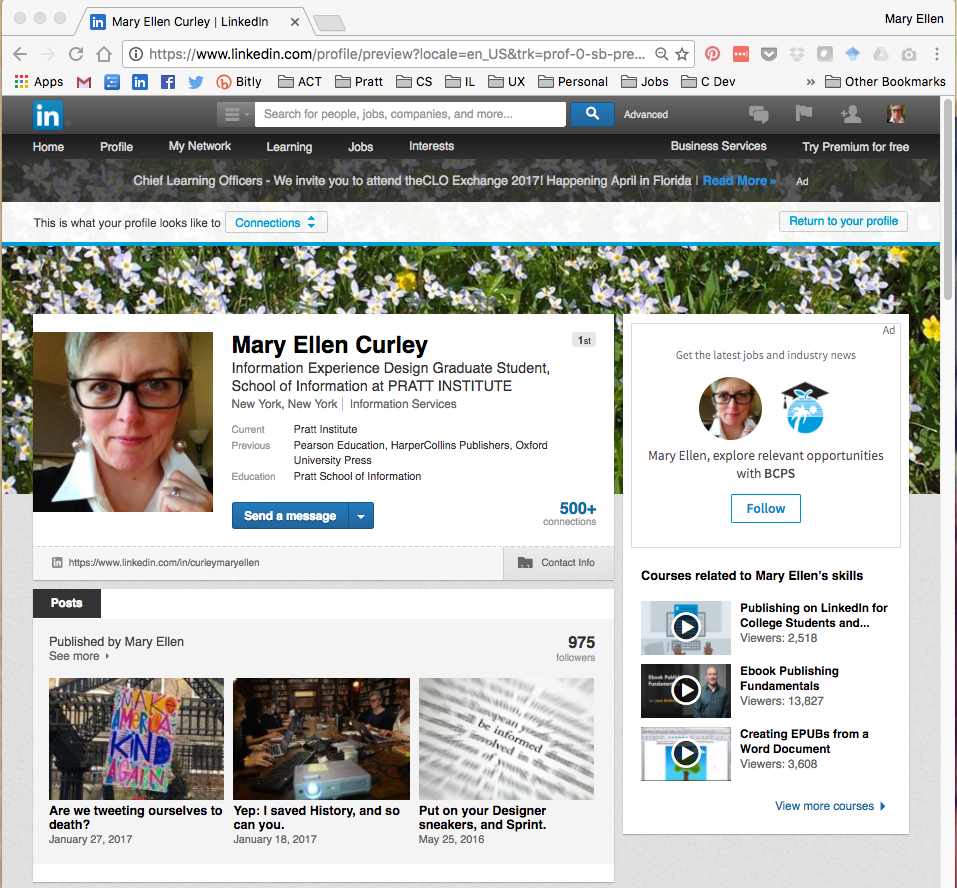Viewport: 957px width, 888px height.
Task: Open the Learning nav item
Action: pos(289,146)
